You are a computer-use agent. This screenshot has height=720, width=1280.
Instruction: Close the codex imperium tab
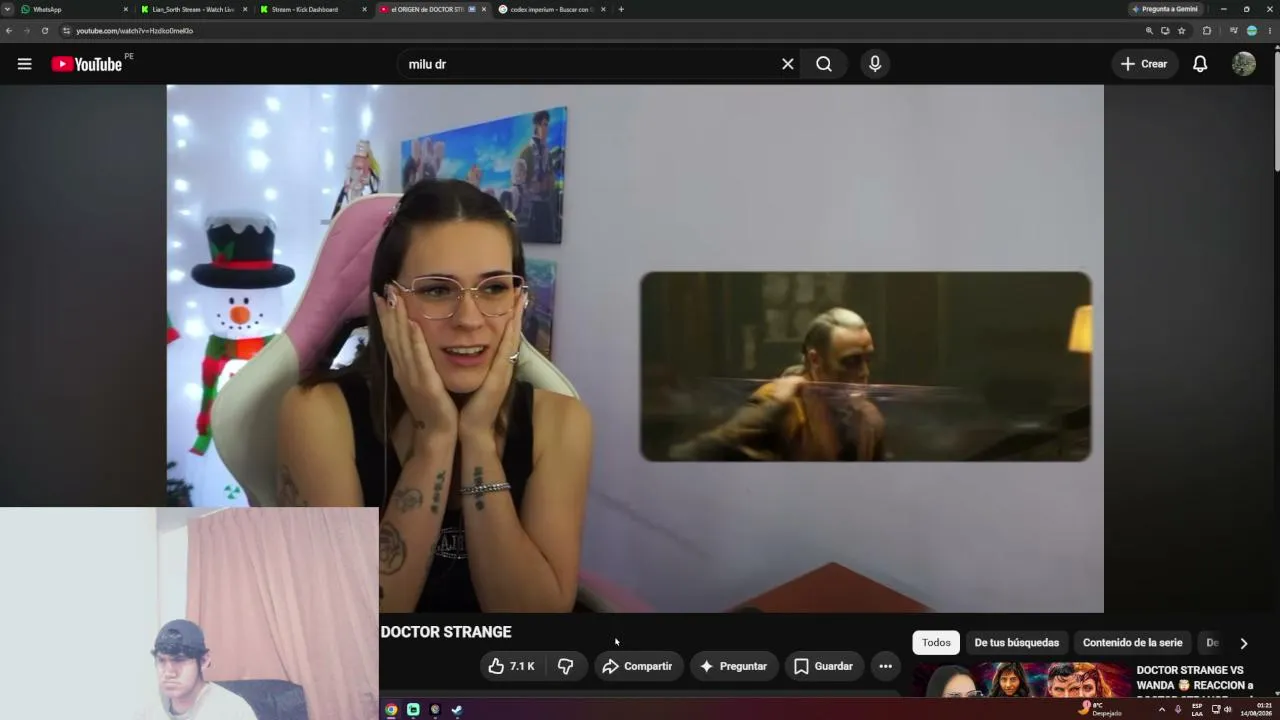[603, 9]
